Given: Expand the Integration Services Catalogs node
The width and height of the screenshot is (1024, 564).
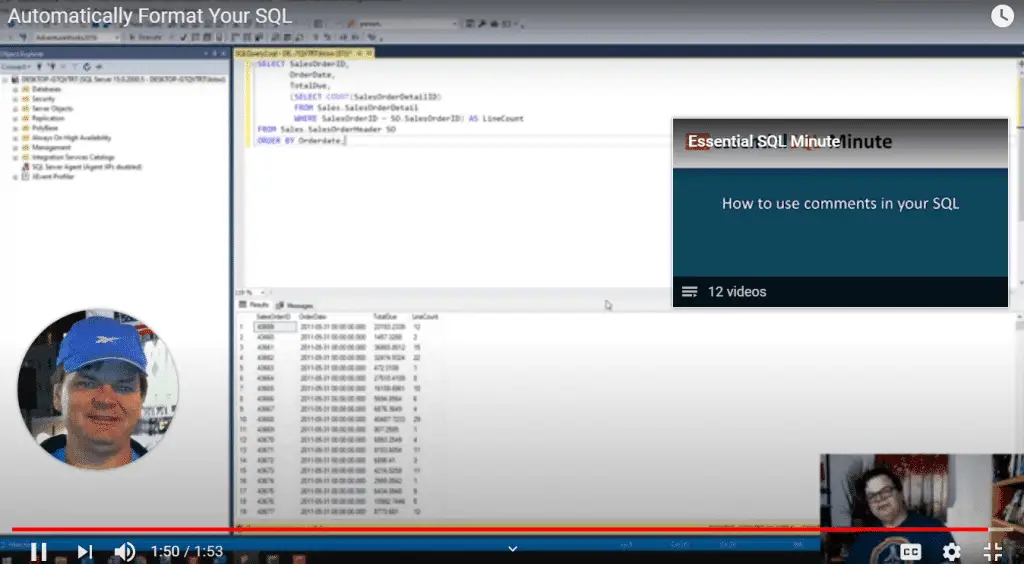Looking at the screenshot, I should click(15, 157).
